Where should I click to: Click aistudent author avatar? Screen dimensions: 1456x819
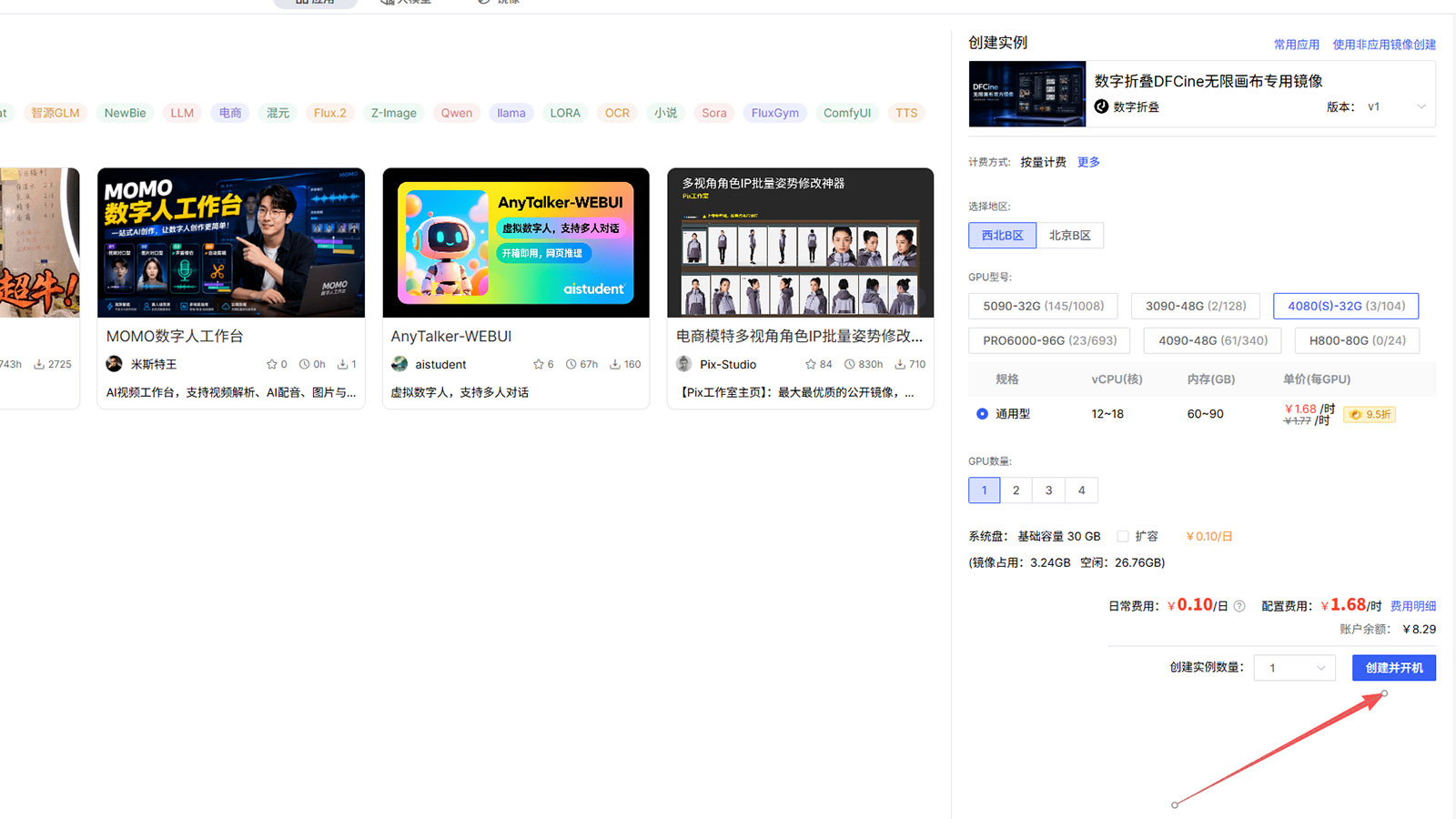[x=399, y=364]
